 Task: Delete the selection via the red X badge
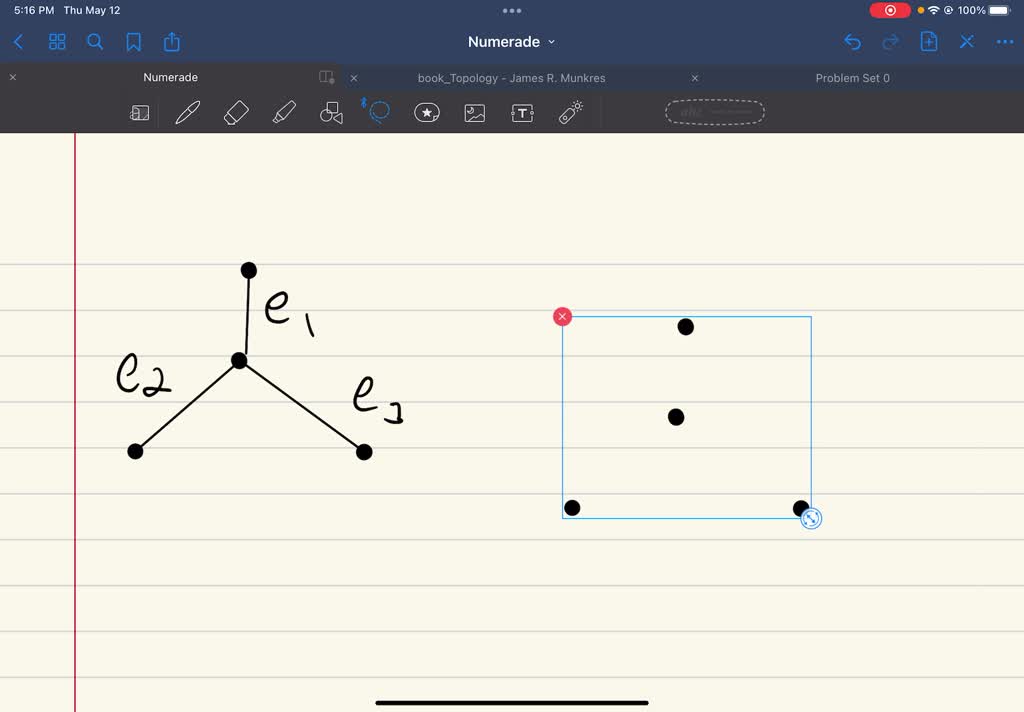point(562,316)
